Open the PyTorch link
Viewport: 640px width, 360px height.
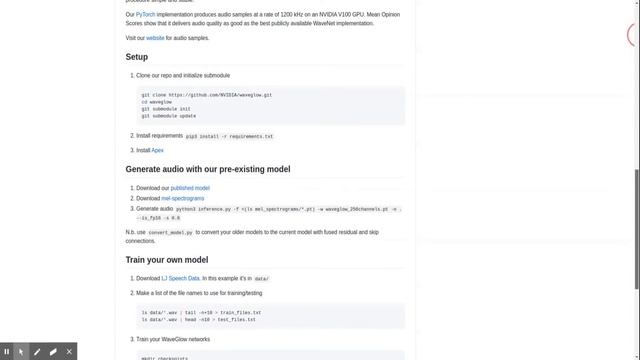click(145, 14)
